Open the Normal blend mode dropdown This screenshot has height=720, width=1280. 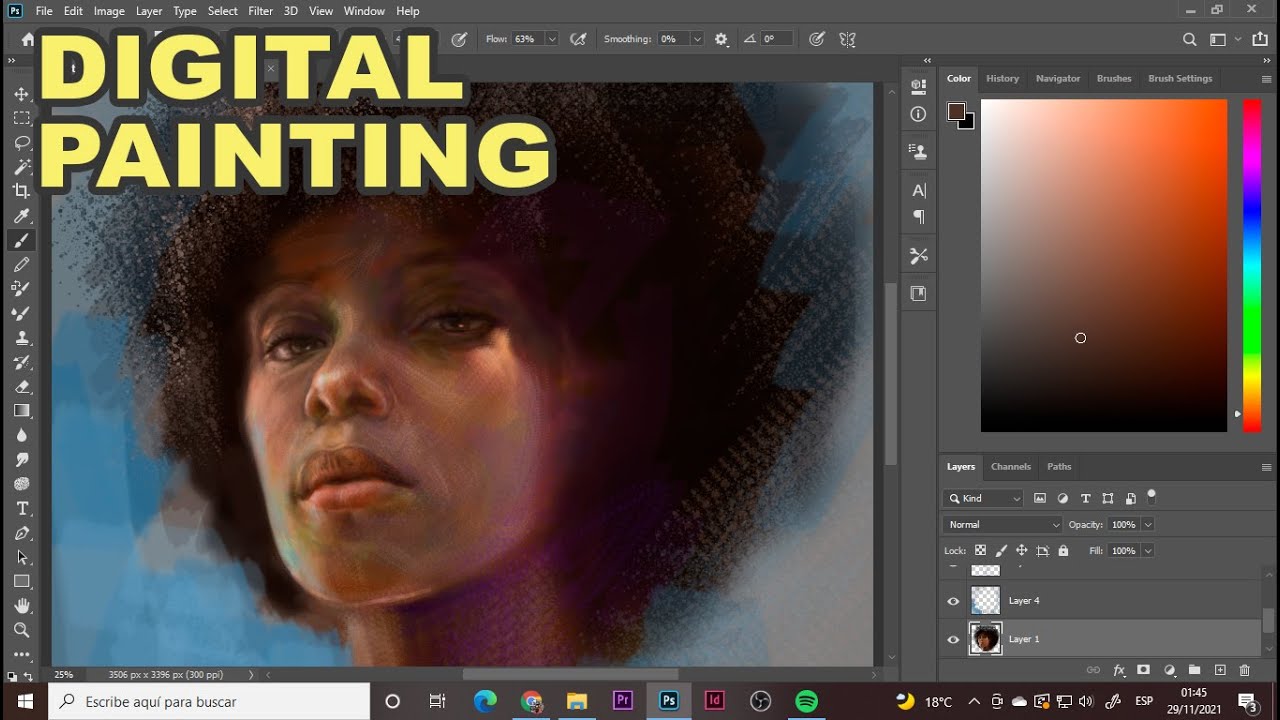click(1003, 524)
